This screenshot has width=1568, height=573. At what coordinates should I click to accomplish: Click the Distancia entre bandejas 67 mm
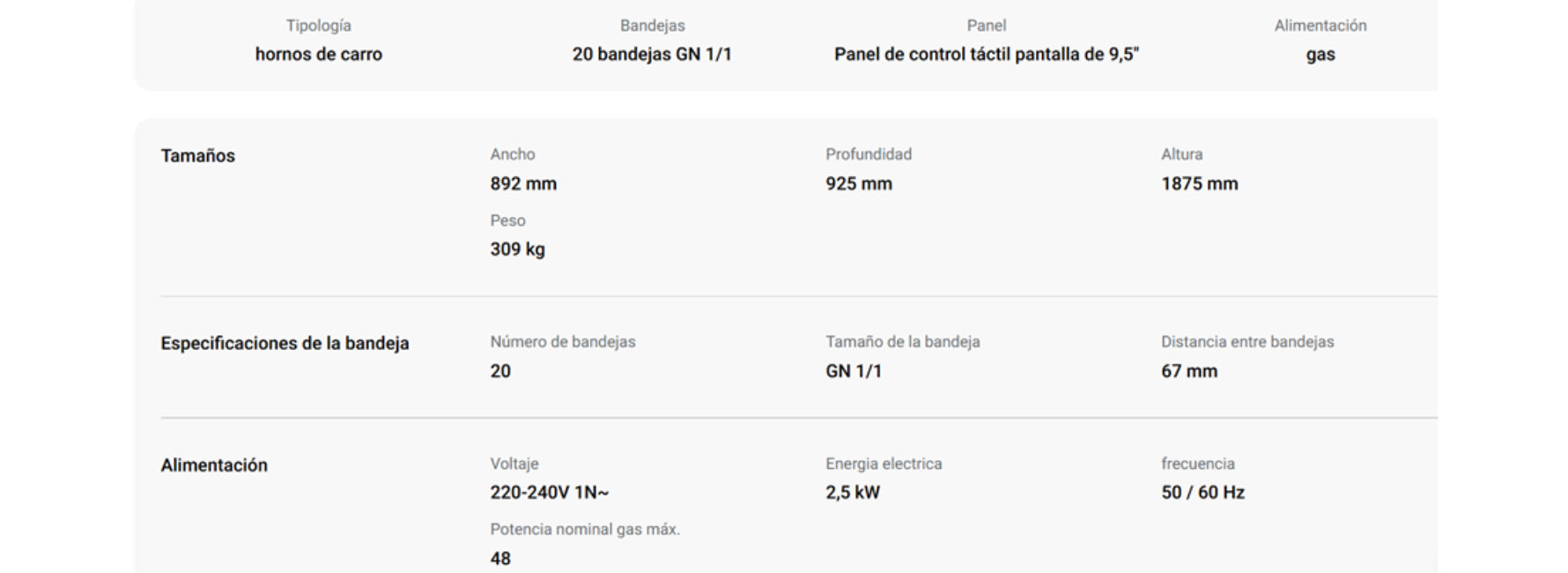[1189, 371]
